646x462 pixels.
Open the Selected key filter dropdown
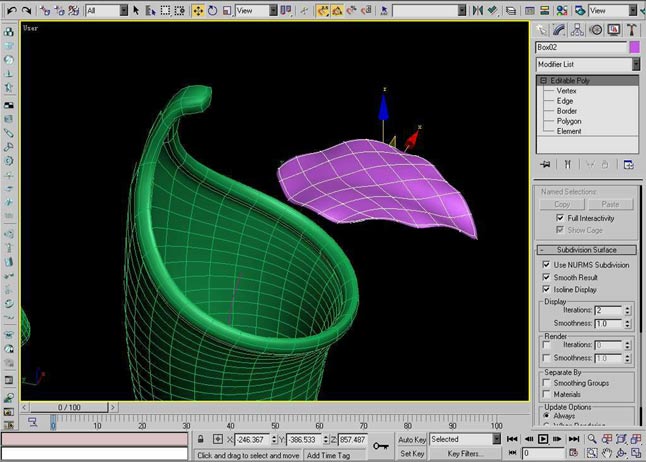click(465, 439)
